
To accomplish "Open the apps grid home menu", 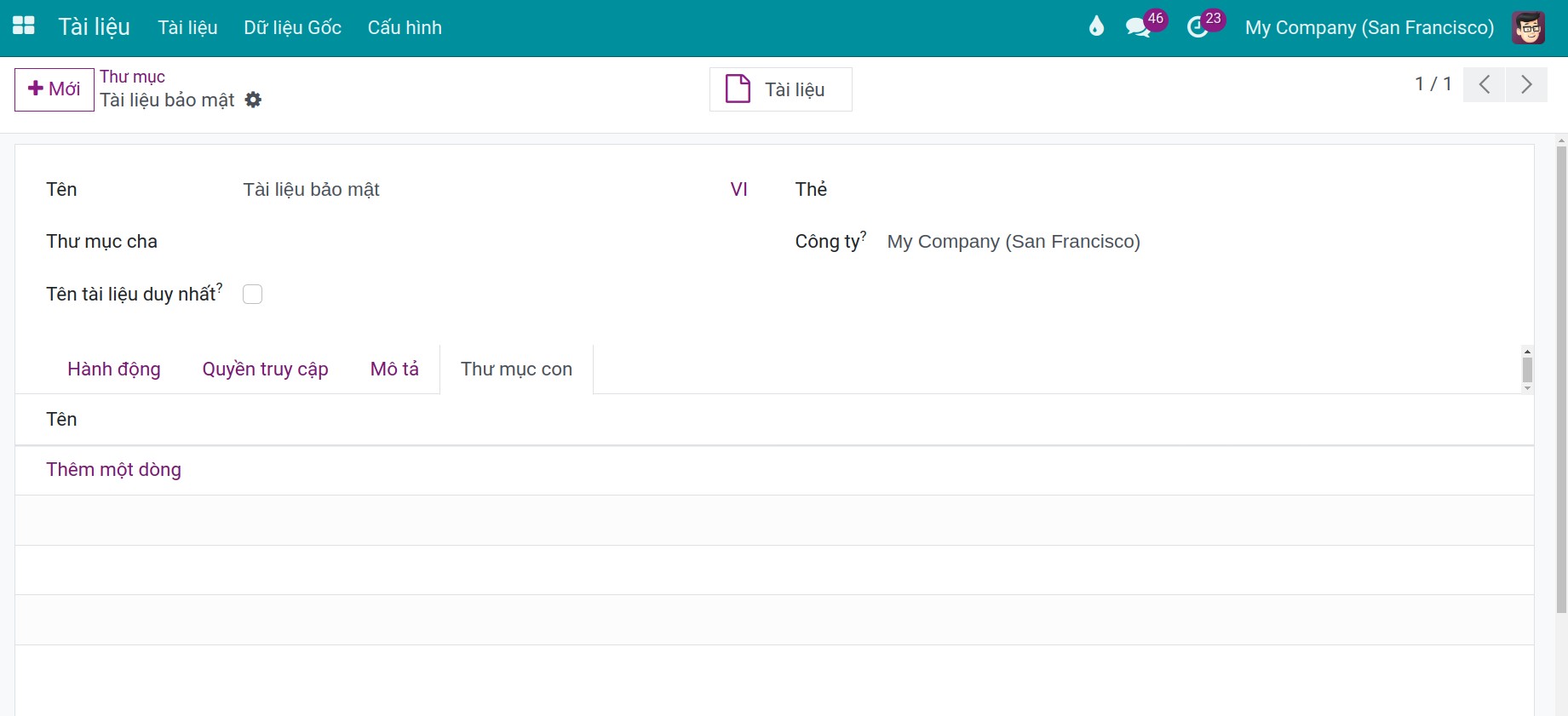I will (24, 26).
